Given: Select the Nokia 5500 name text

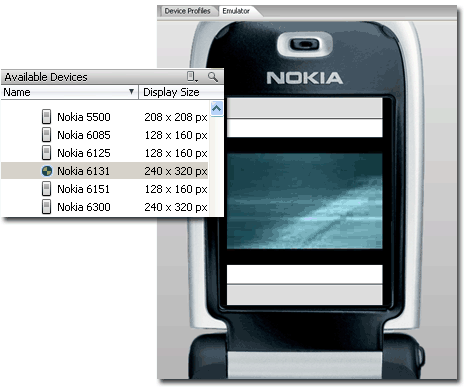Looking at the screenshot, I should (84, 117).
